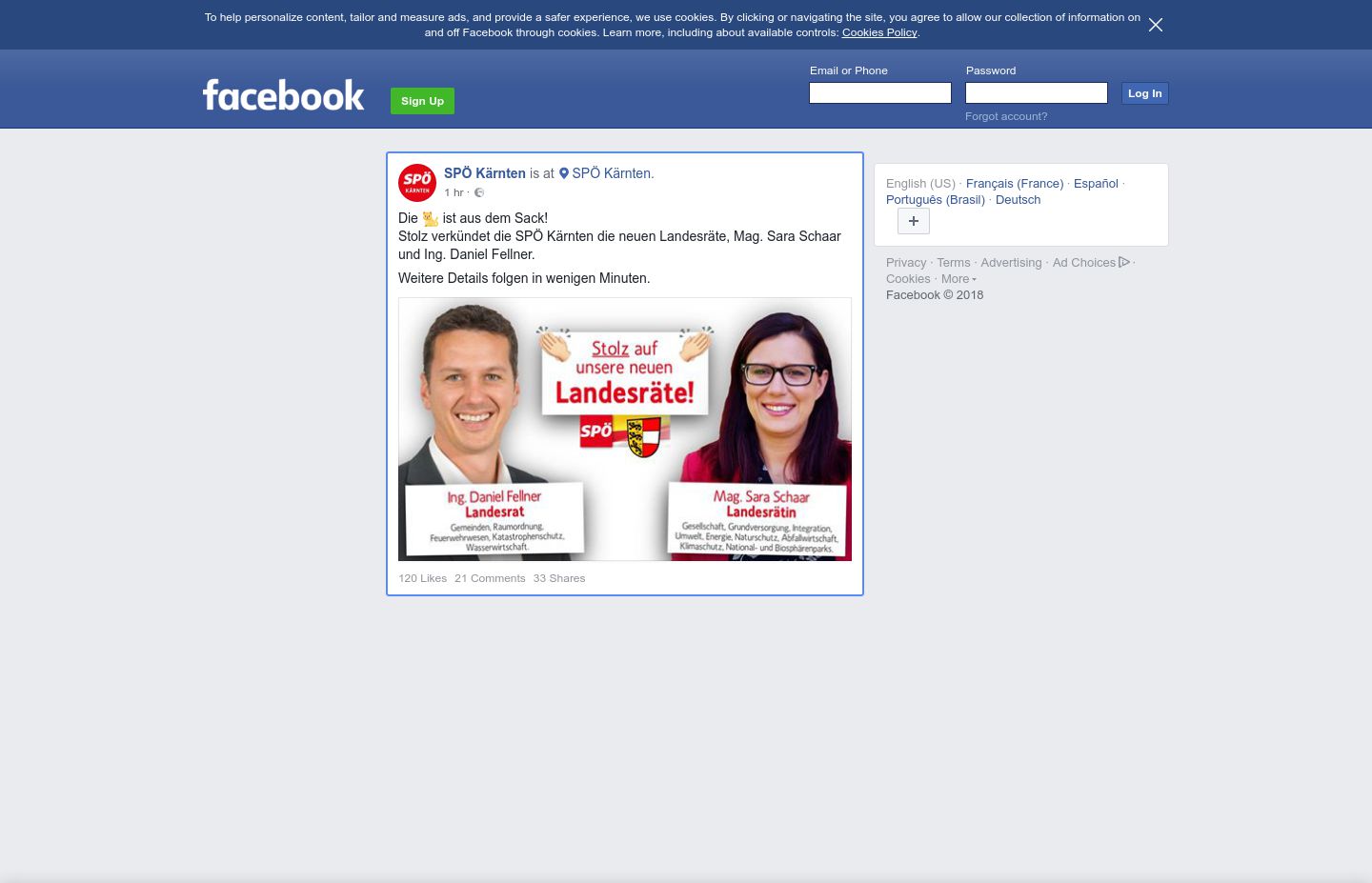Viewport: 1372px width, 883px height.
Task: Click 'Weitere Details folgen in wenigen Minuten.' text
Action: click(524, 278)
